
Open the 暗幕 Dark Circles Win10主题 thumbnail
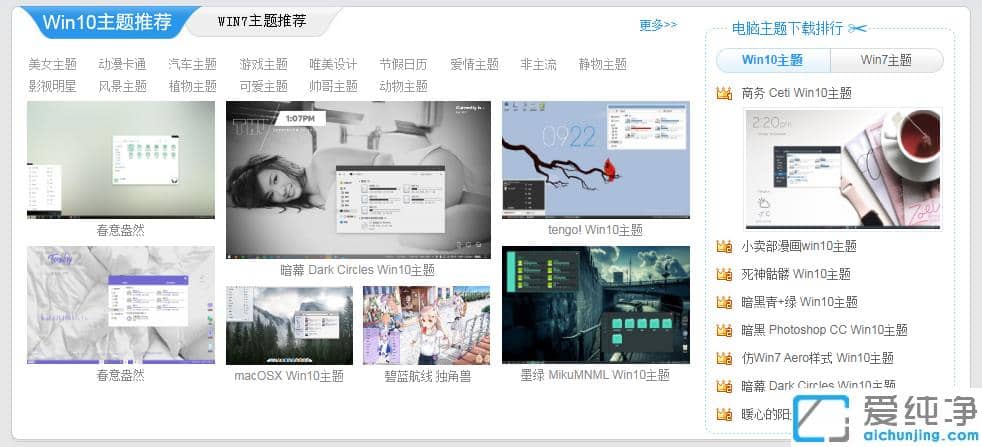[x=358, y=180]
